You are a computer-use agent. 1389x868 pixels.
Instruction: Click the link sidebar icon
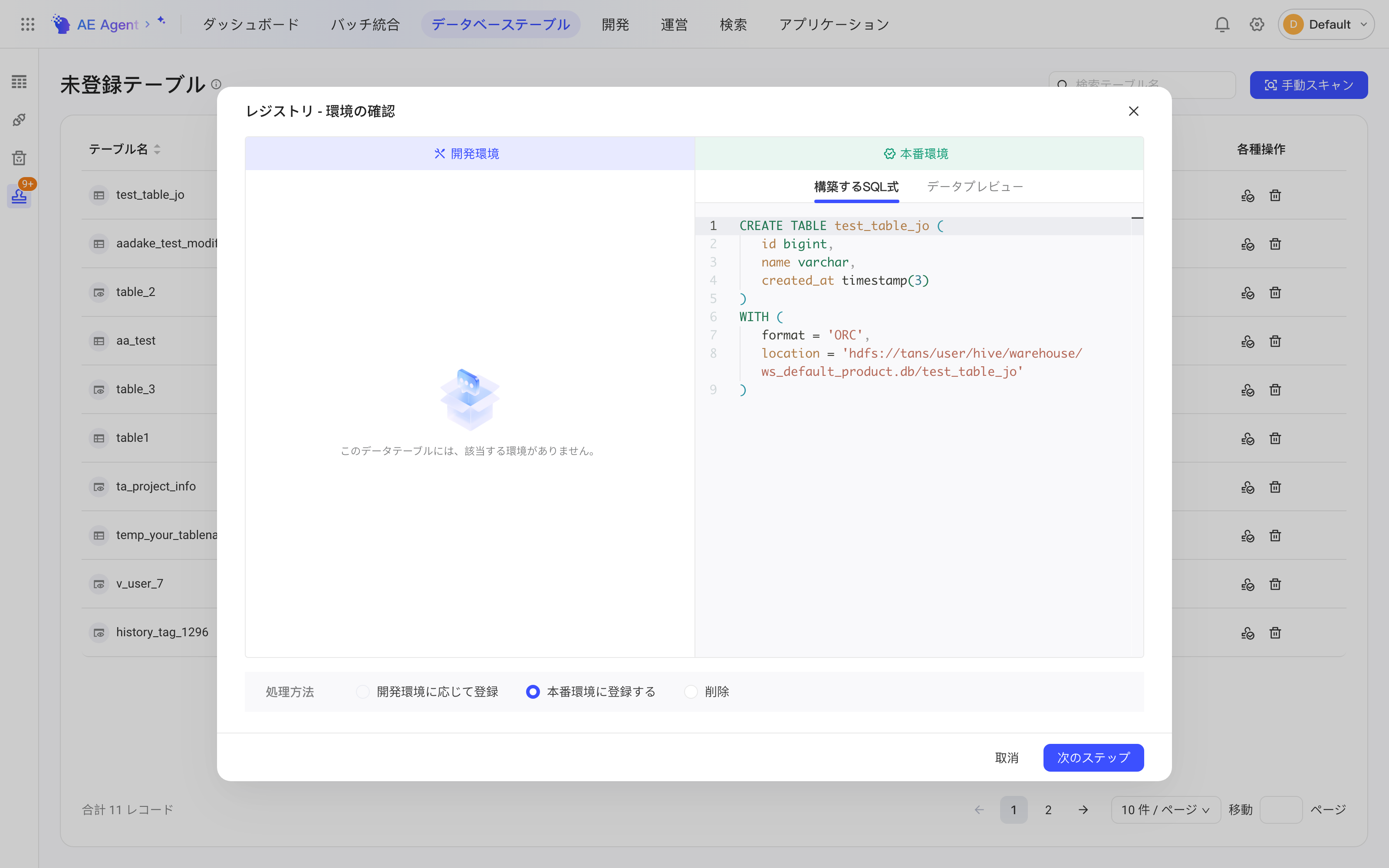point(19,119)
